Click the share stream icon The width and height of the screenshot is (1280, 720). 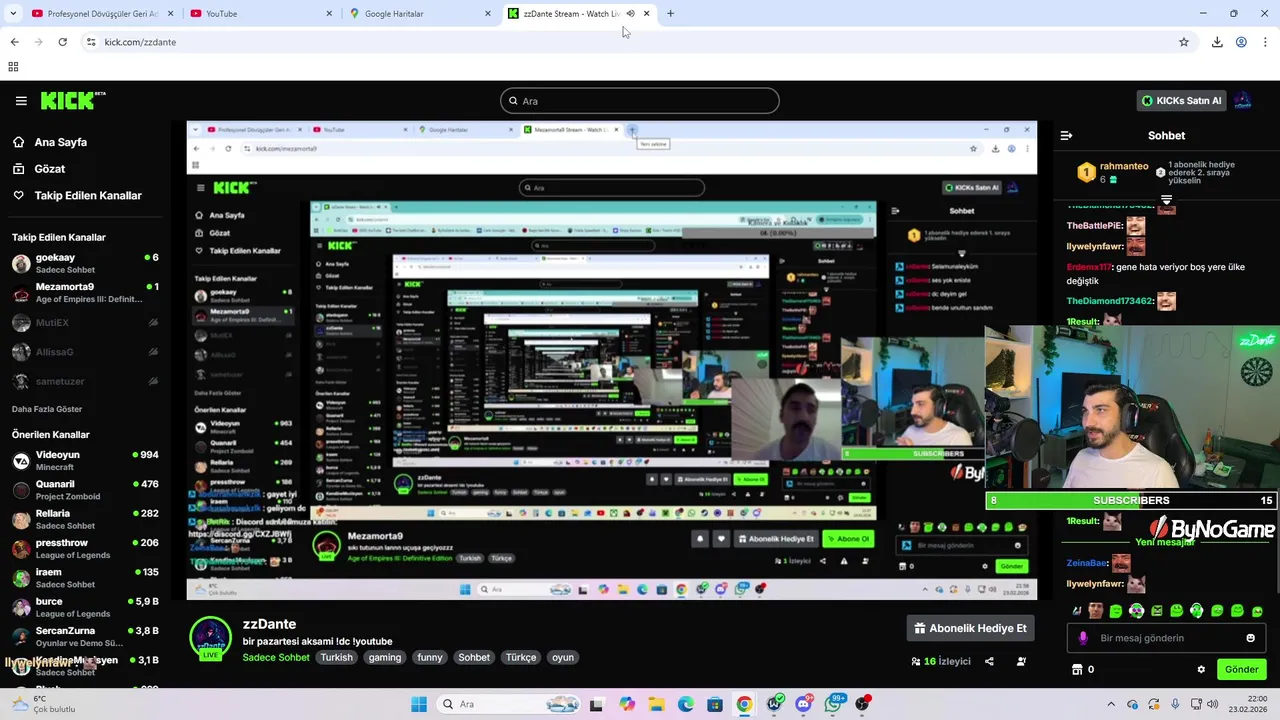989,661
